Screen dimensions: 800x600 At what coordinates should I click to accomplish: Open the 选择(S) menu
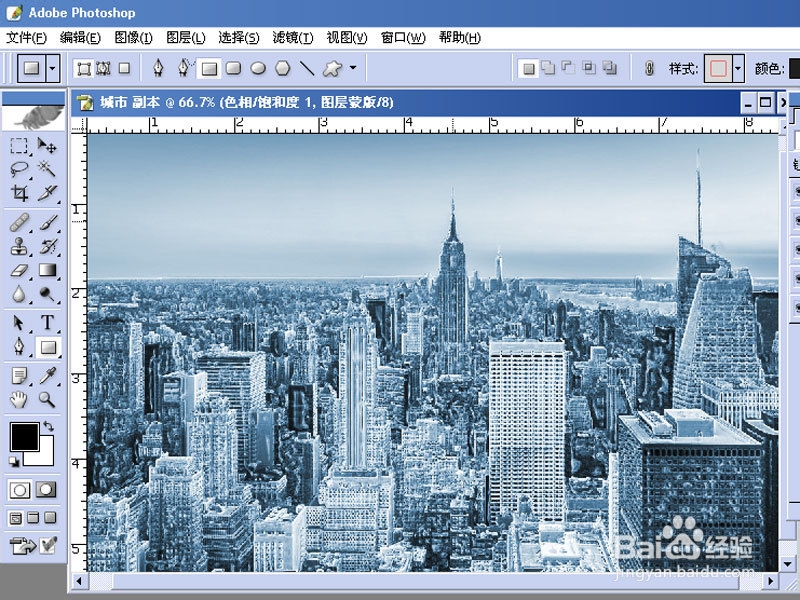tap(239, 38)
